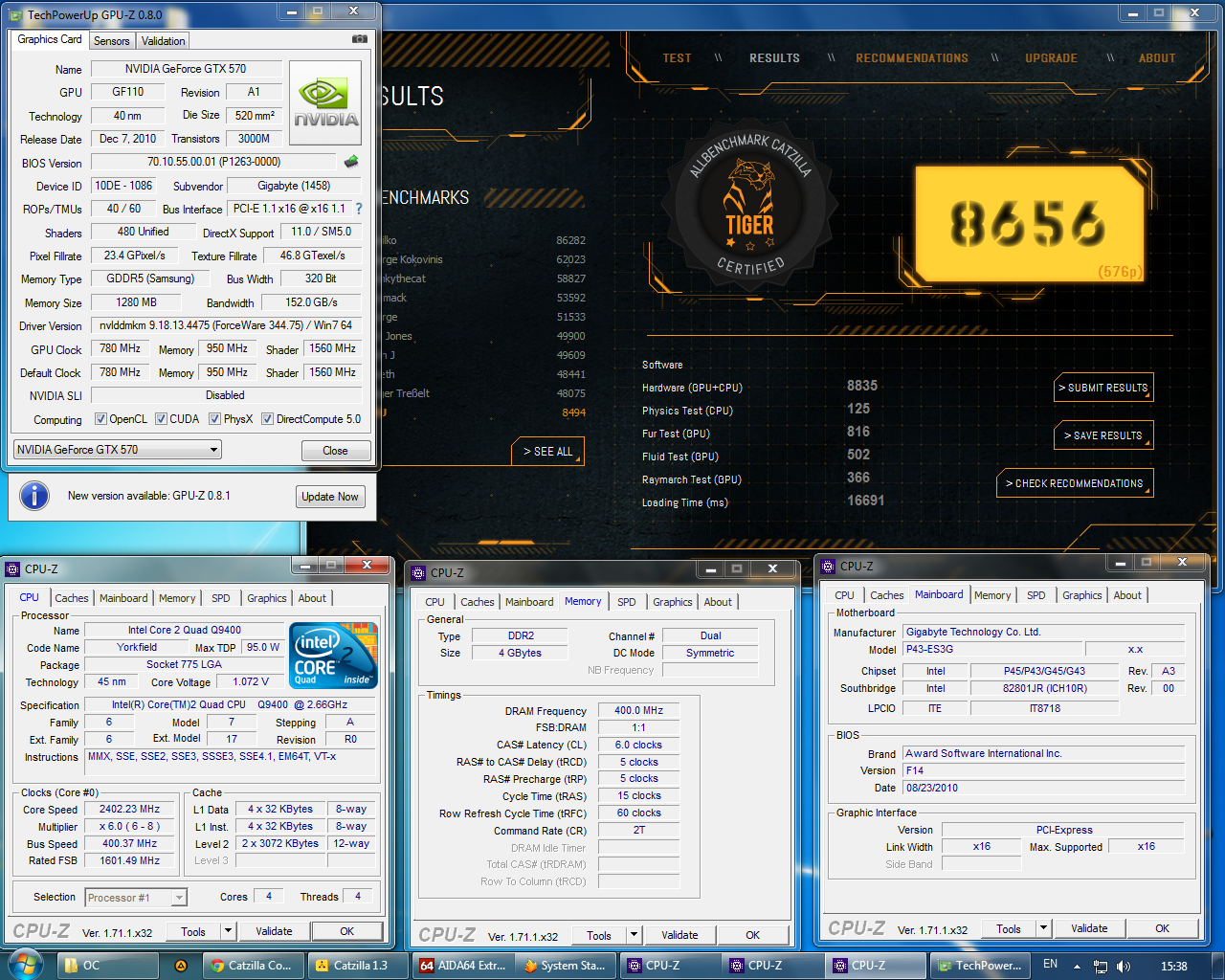The height and width of the screenshot is (980, 1225).
Task: Open TechPowerUp GPU-Z taskbar item
Action: 981,966
